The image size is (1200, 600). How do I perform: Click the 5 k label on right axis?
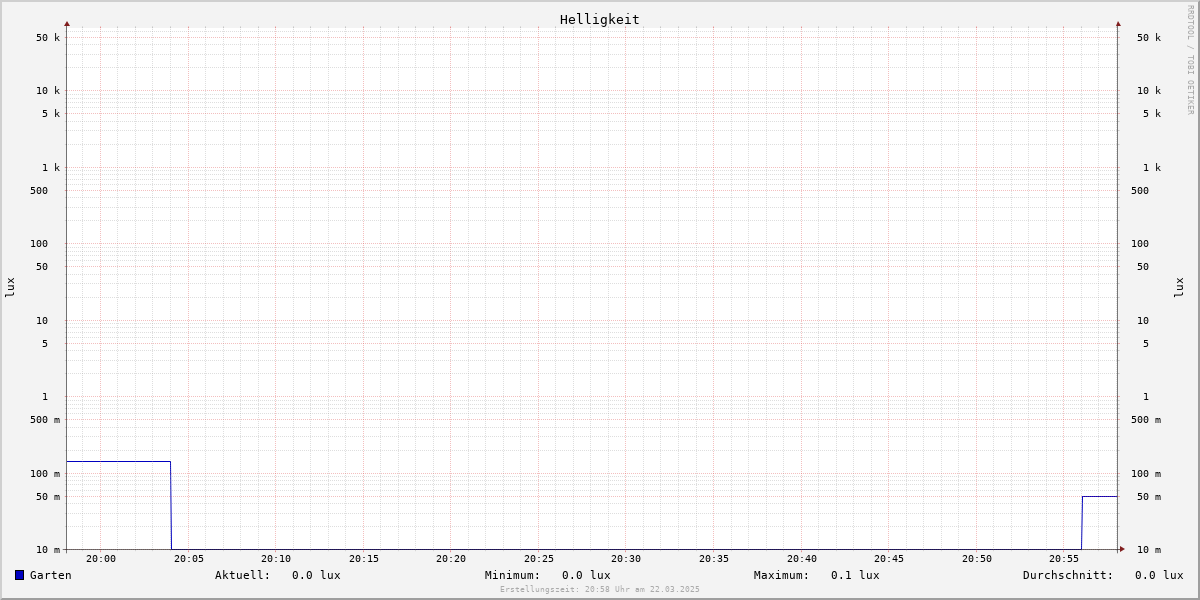1152,114
